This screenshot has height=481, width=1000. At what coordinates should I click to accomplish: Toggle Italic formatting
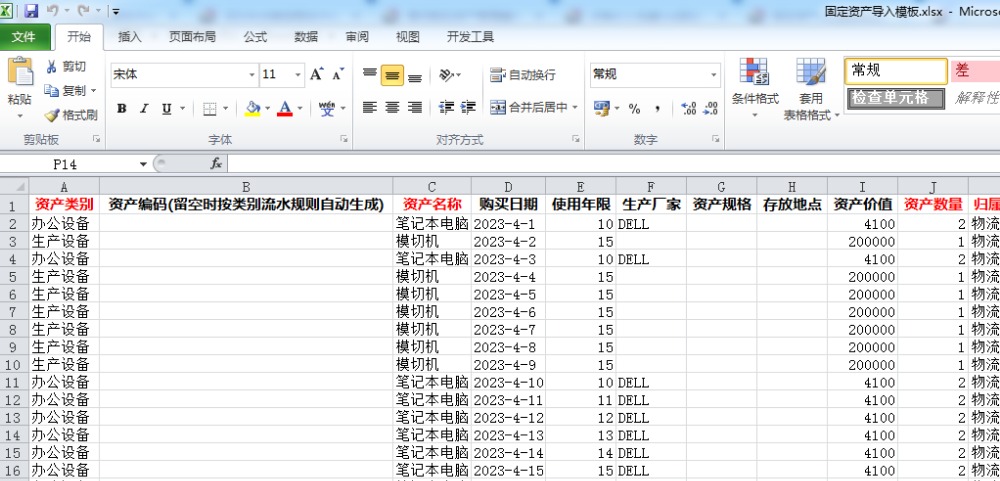coord(144,109)
